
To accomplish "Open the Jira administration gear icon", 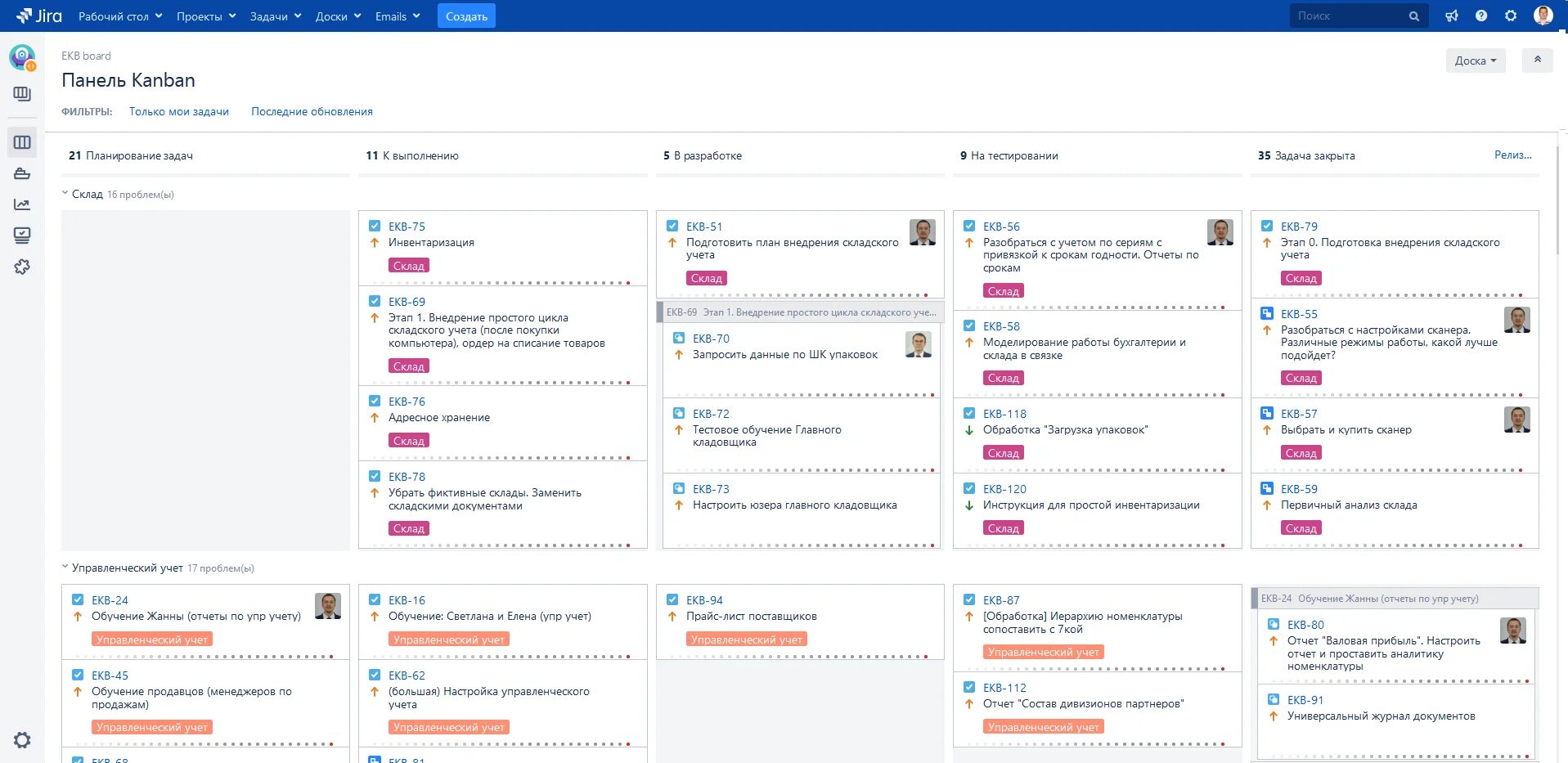I will pos(1511,16).
